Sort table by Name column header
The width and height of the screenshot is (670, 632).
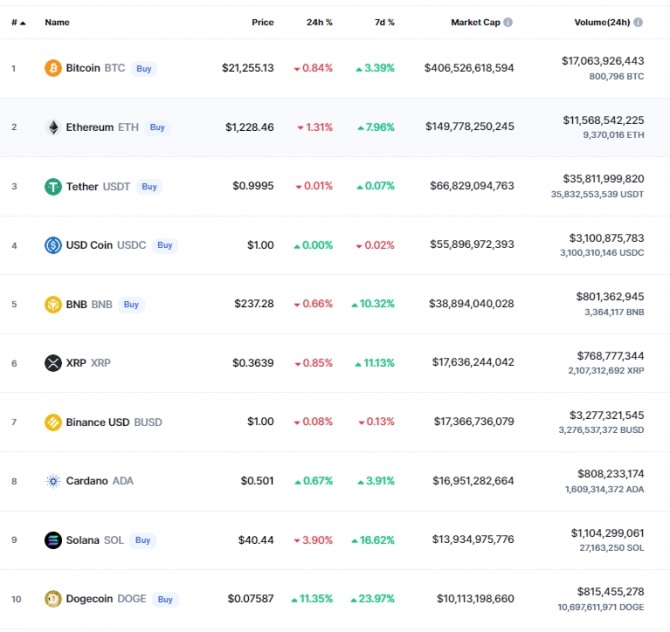click(x=57, y=22)
